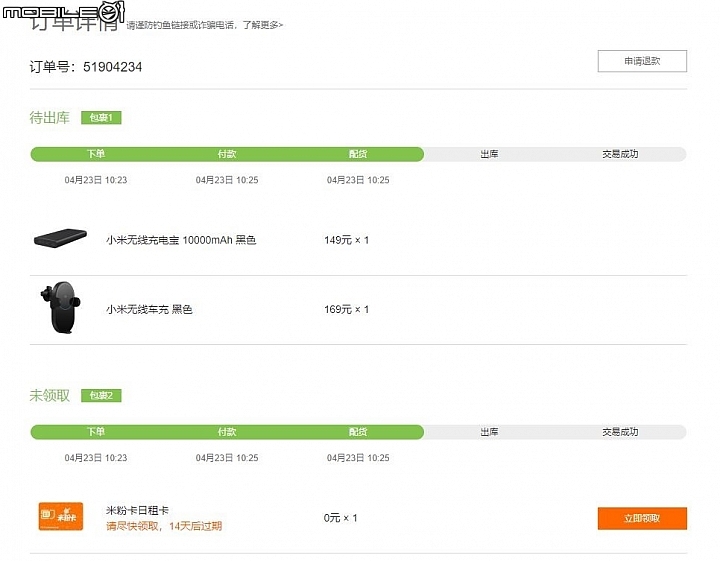Screen dimensions: 720x561
Task: Open the 小米无线充电宝 10000mAh 黑色 product link
Action: (181, 240)
